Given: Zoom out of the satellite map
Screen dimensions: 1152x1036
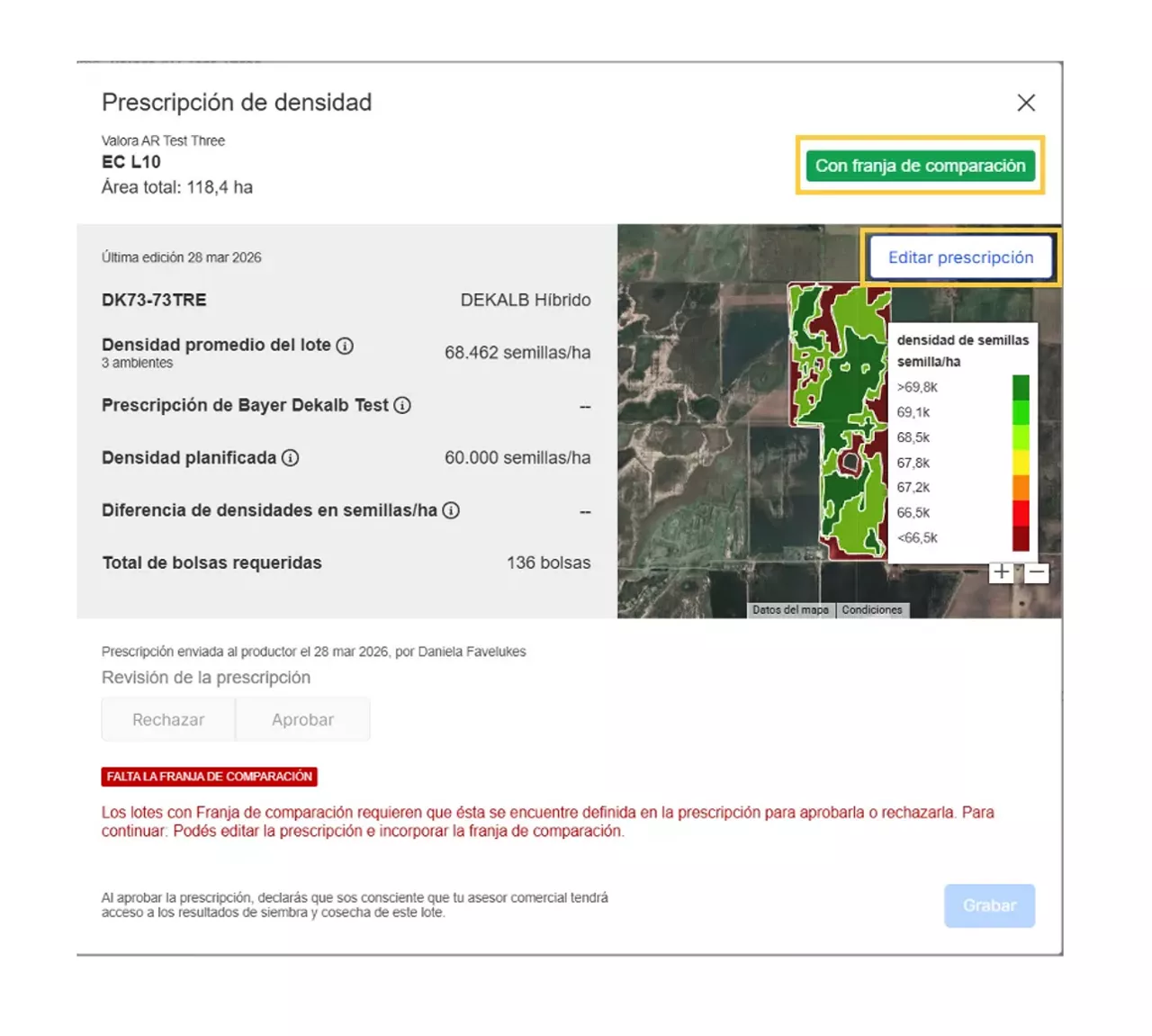Looking at the screenshot, I should [x=1037, y=572].
